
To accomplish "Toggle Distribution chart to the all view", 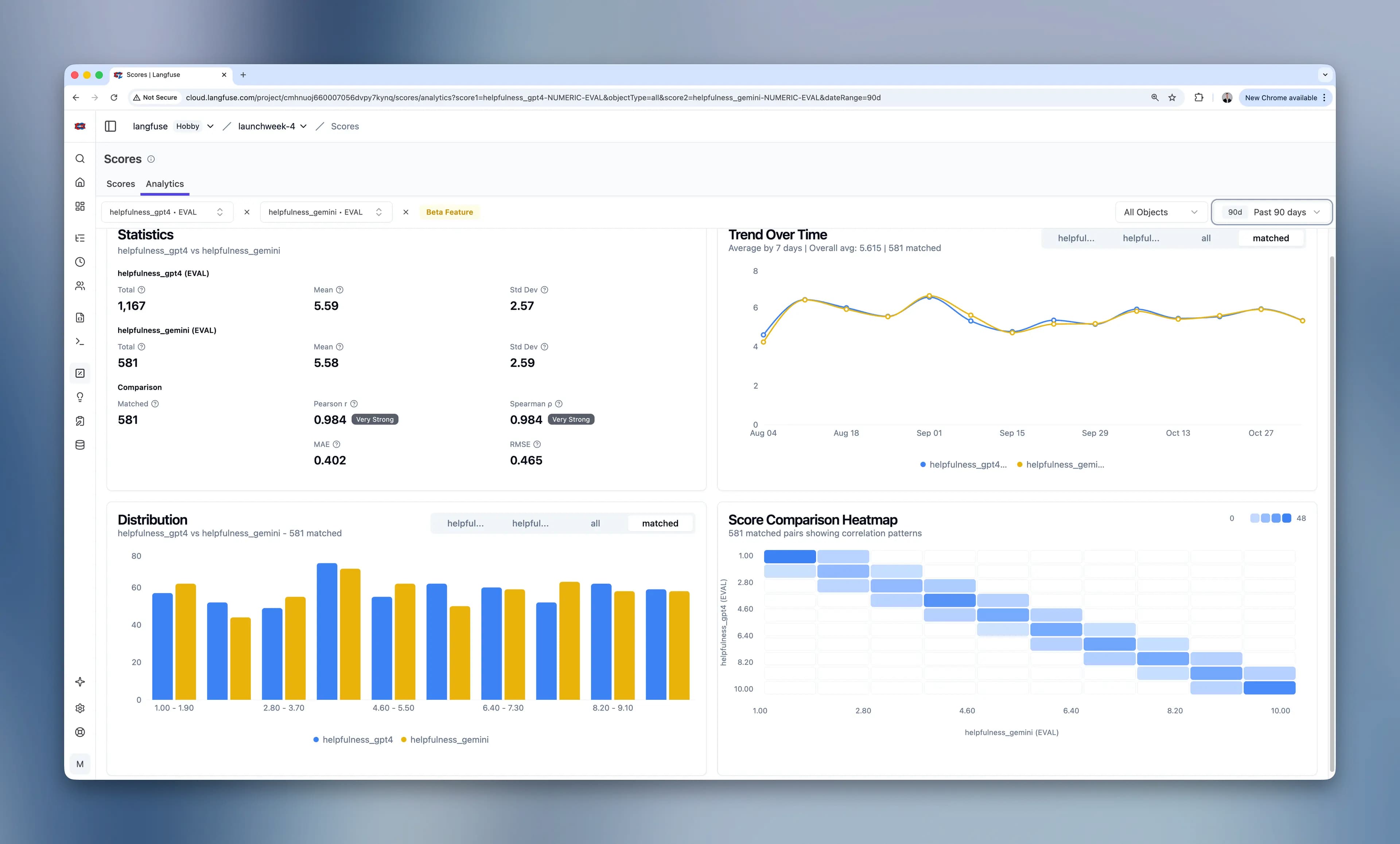I will [x=594, y=523].
